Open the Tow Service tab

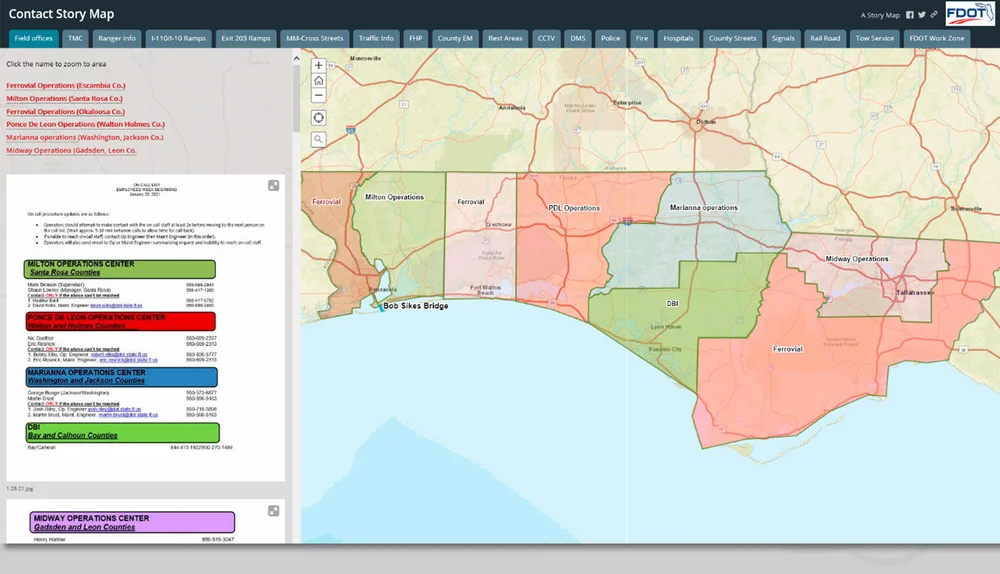click(874, 38)
